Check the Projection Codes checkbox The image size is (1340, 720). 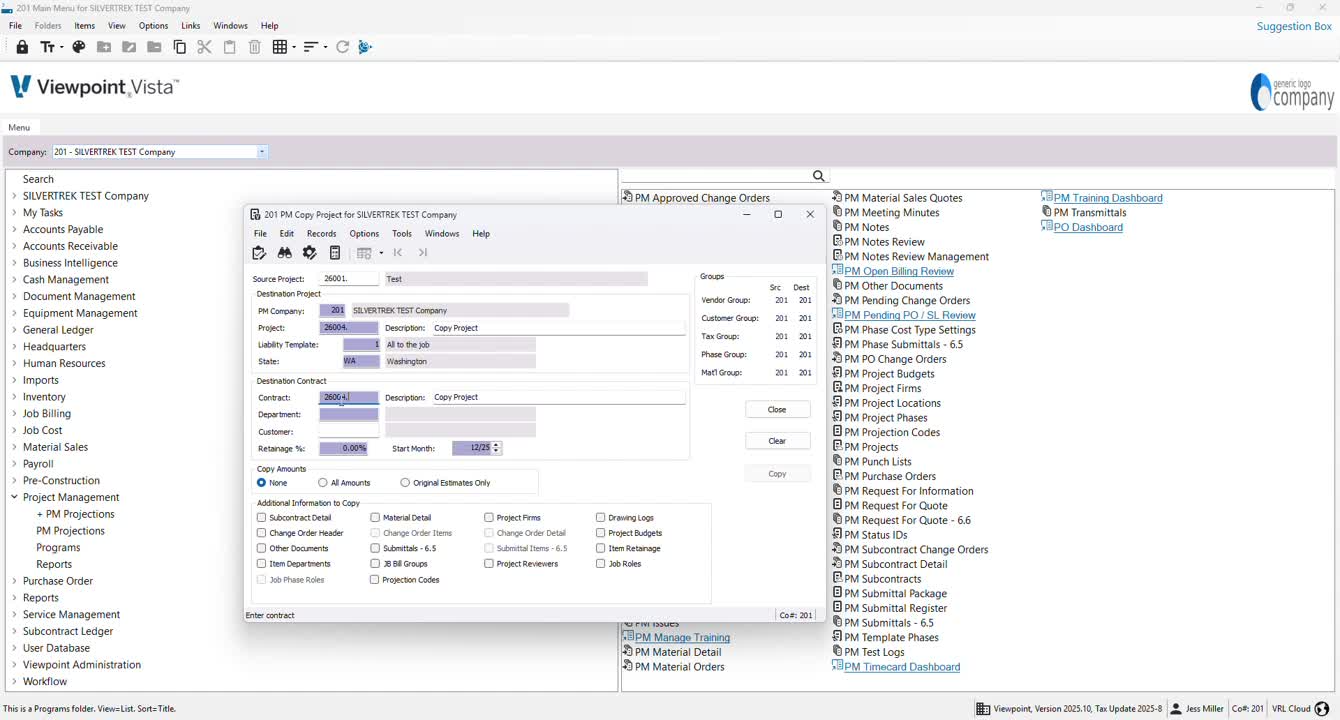pyautogui.click(x=375, y=580)
